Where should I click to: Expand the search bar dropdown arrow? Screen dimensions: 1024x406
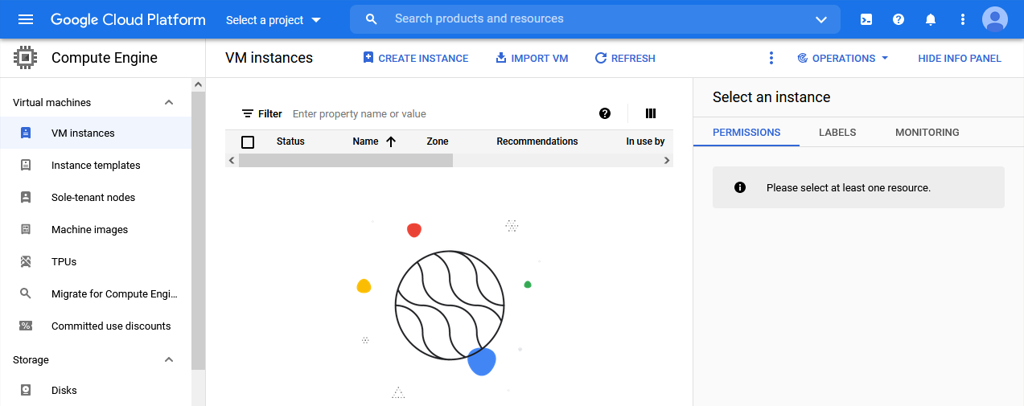(822, 20)
